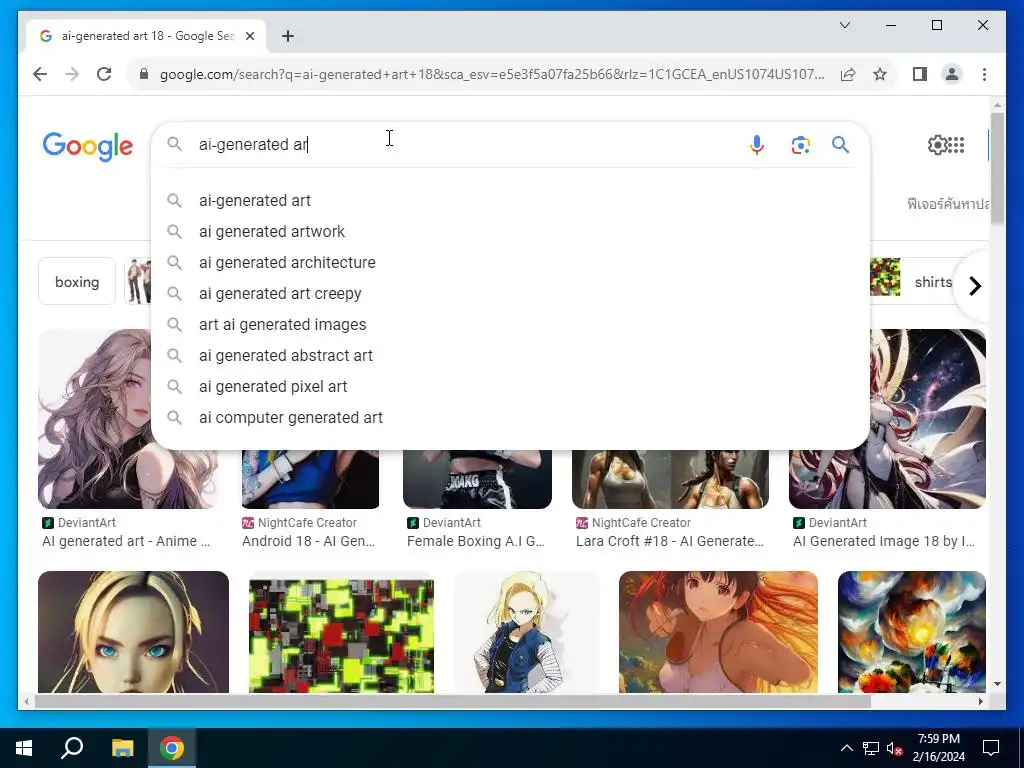Viewport: 1024px width, 768px height.
Task: Open "Female Boxing A.I G..." result link
Action: pyautogui.click(x=475, y=541)
